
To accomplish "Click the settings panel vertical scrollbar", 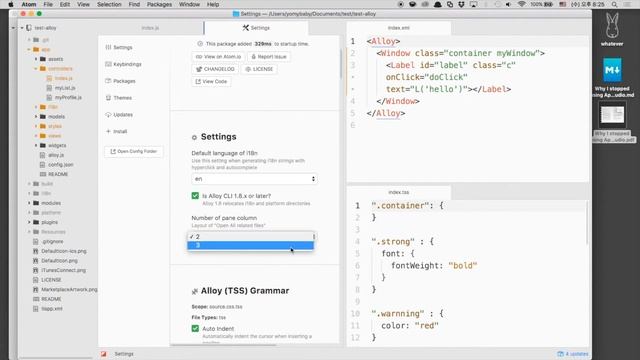I will pyautogui.click(x=340, y=63).
